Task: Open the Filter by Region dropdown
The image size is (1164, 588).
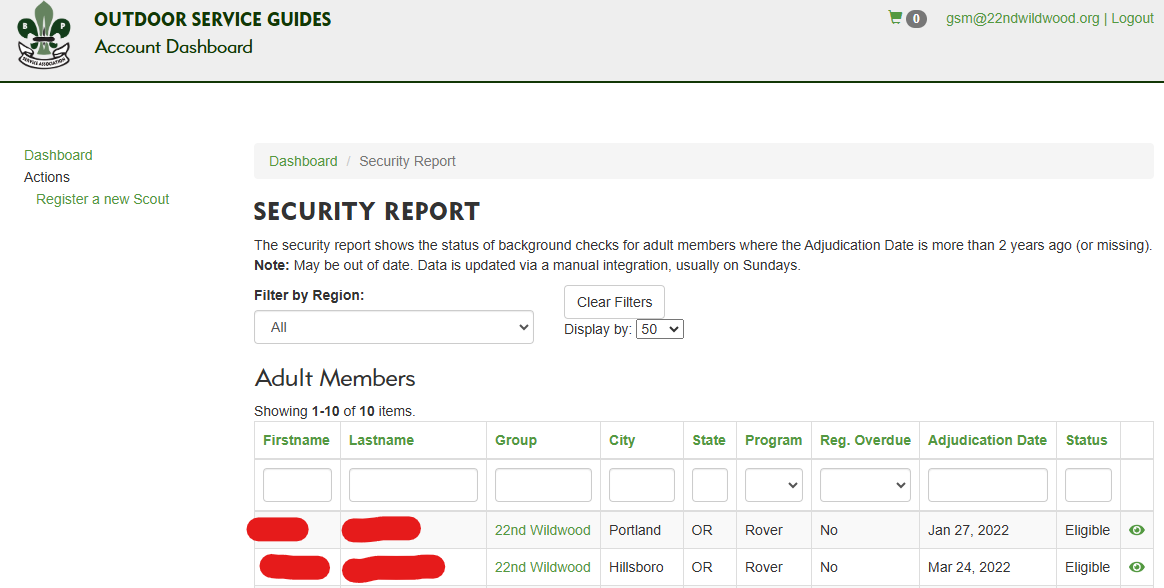Action: pyautogui.click(x=394, y=327)
